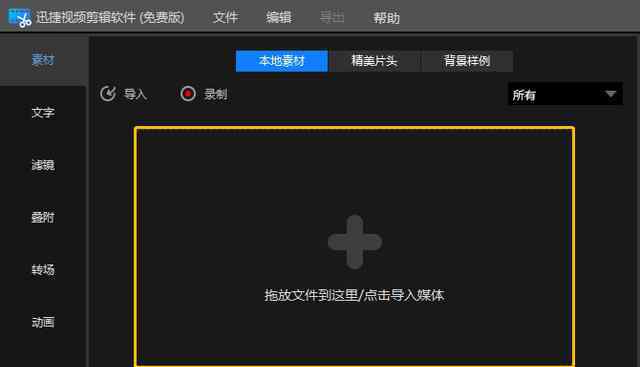
Task: Click 拖放文件到这里/点击导入媒体 text
Action: [354, 295]
